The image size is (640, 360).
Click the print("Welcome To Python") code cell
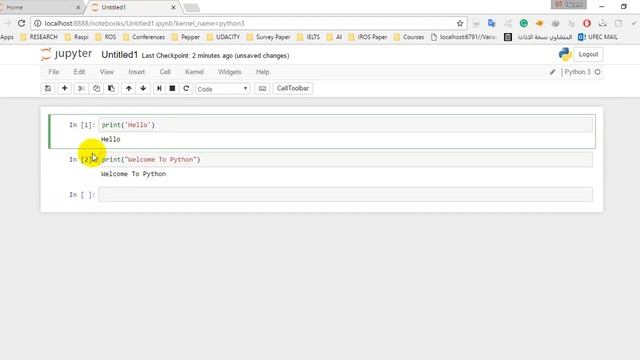click(x=345, y=160)
